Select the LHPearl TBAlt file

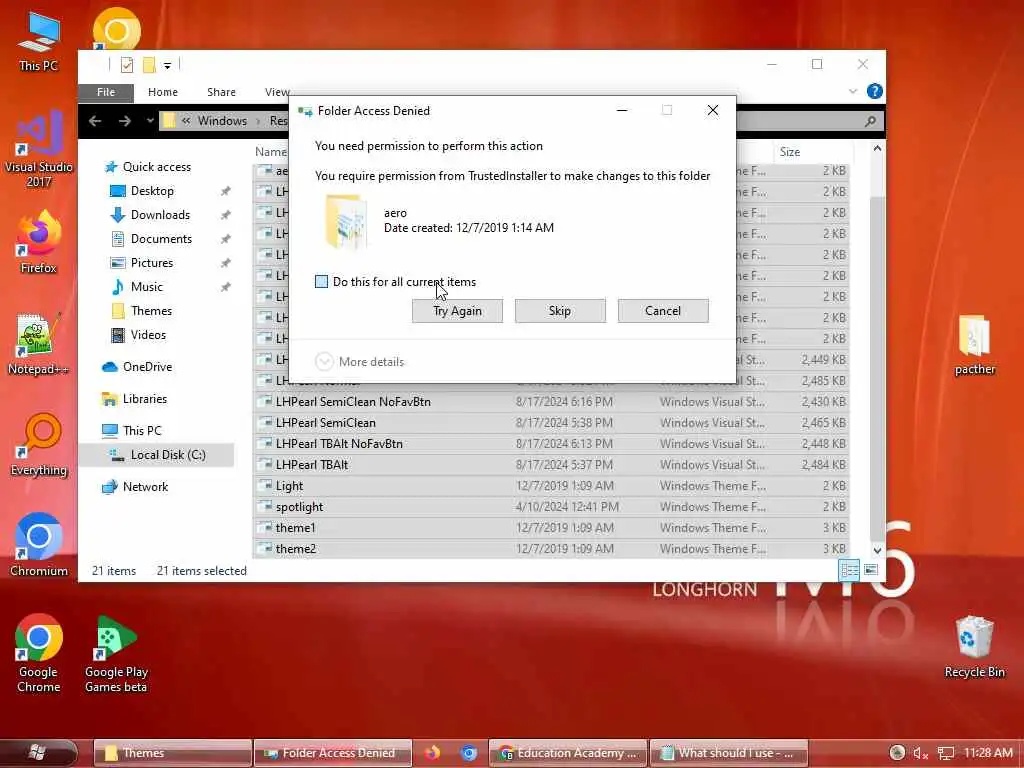click(x=551, y=464)
